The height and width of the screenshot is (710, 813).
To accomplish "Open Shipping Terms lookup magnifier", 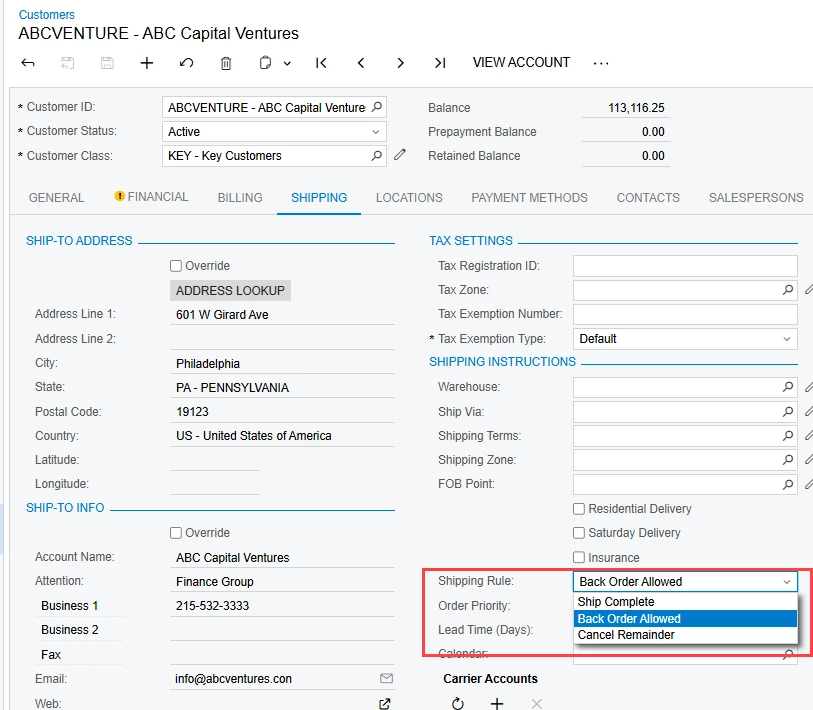I will tap(788, 436).
